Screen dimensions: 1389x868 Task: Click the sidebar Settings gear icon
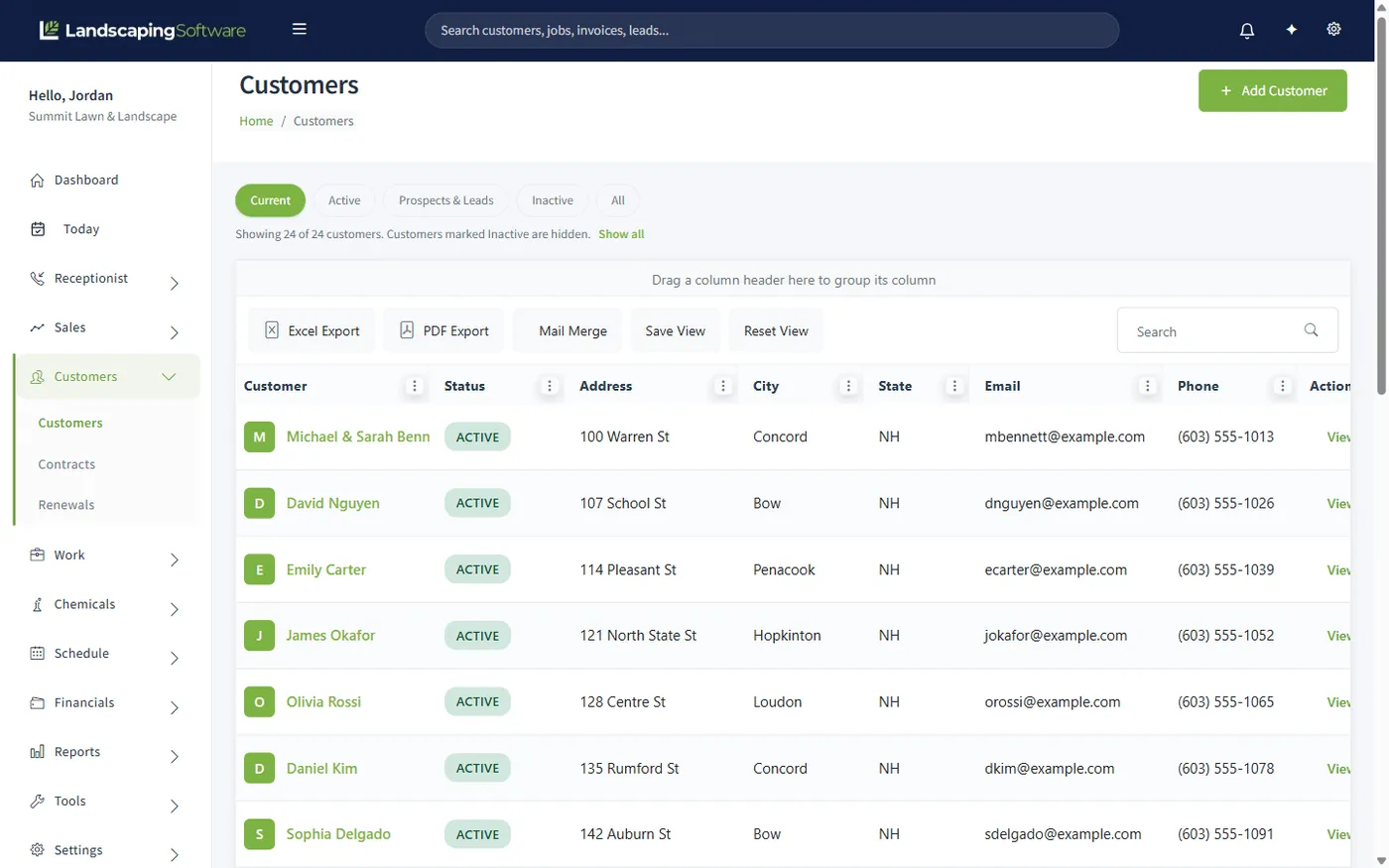coord(38,850)
